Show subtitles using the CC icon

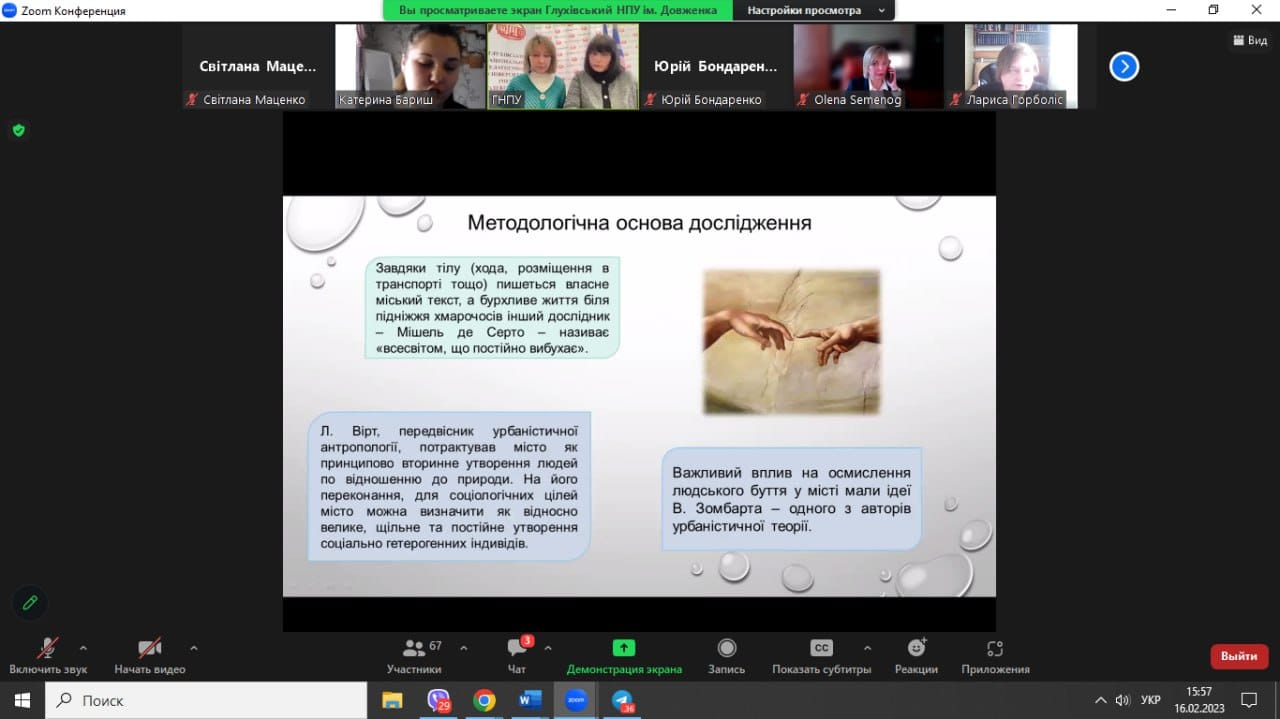821,648
